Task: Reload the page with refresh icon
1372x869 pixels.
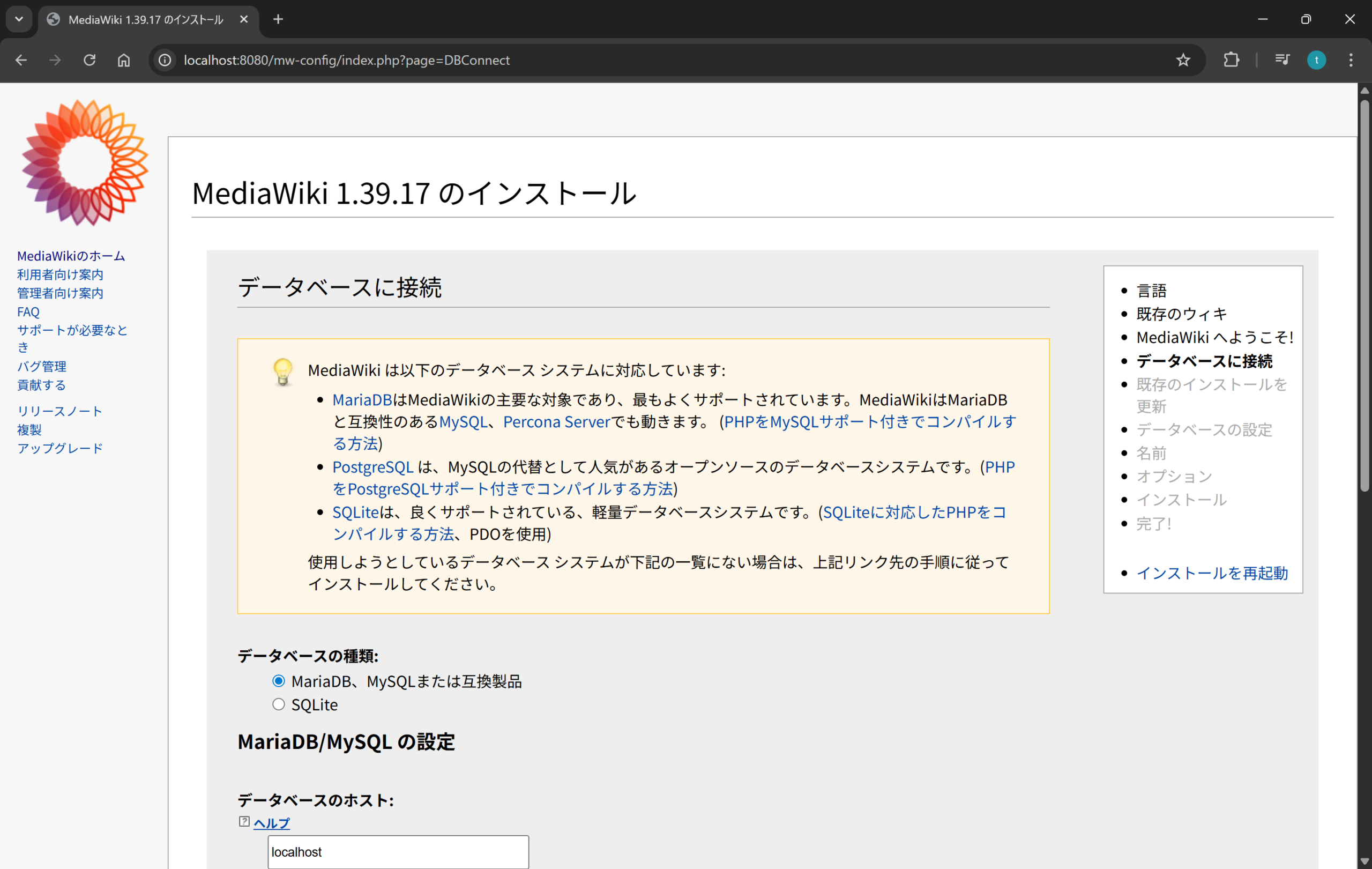Action: (90, 60)
